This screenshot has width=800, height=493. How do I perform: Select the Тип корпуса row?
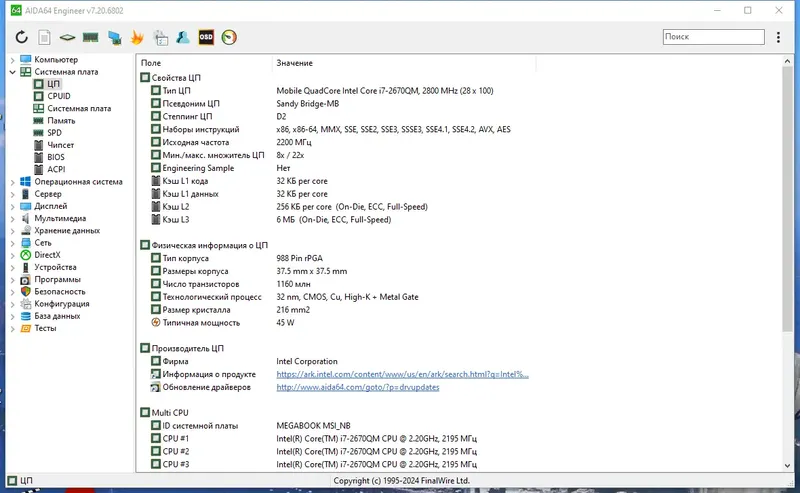click(x=459, y=258)
